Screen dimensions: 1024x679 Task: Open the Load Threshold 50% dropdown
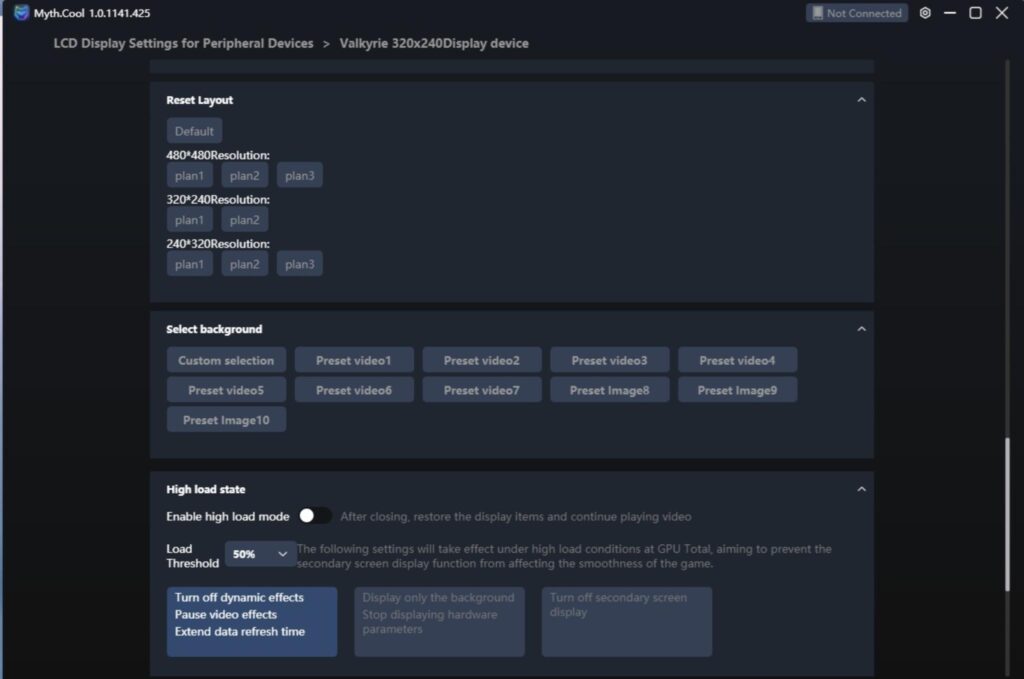pos(260,554)
